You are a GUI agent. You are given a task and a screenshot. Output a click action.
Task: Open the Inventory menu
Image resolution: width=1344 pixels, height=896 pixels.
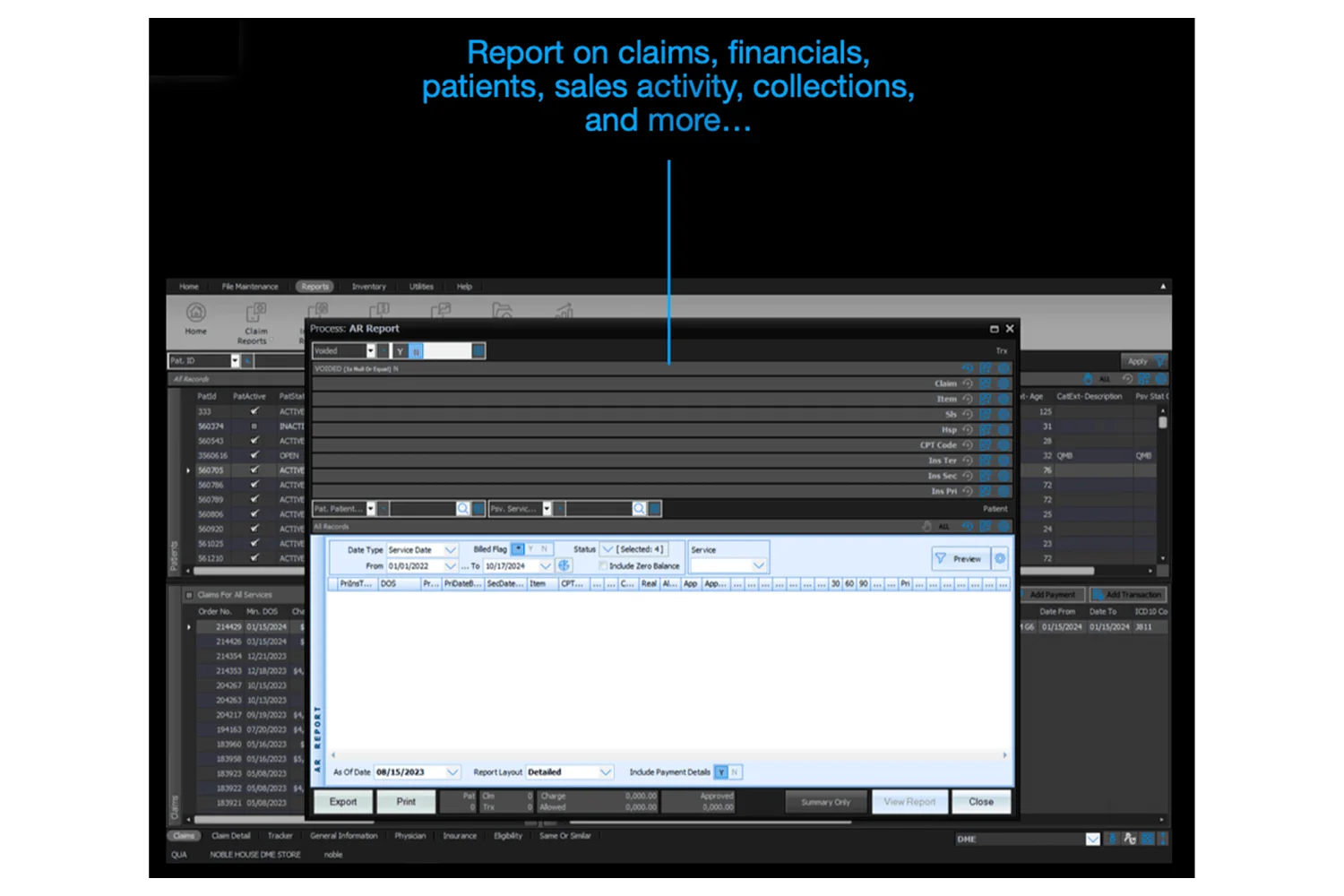point(368,287)
